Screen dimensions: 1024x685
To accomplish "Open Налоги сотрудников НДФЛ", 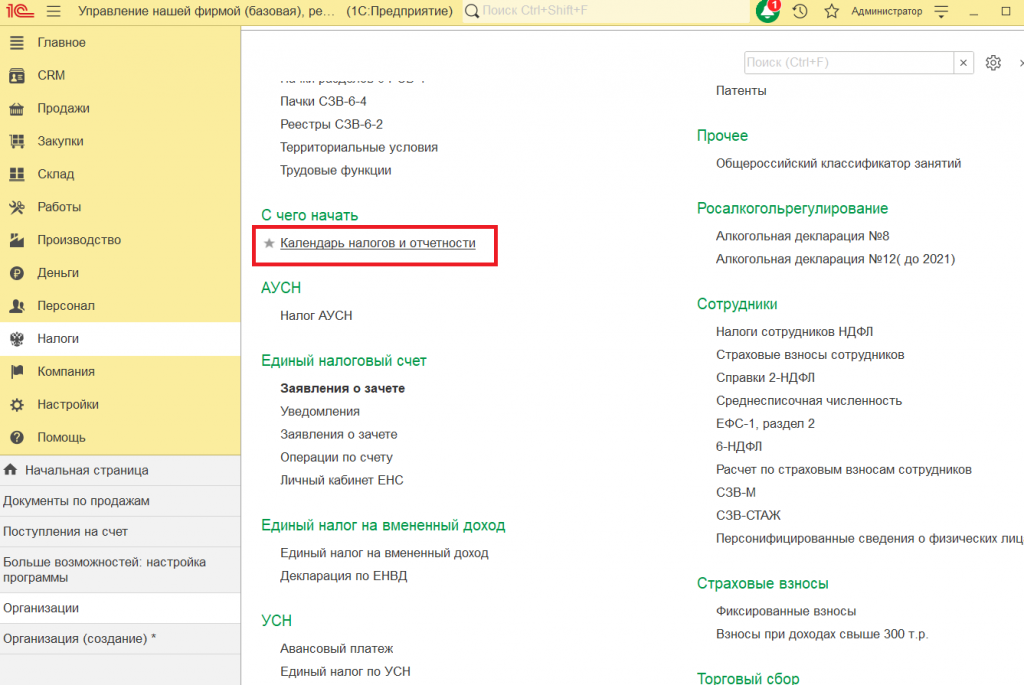I will (x=794, y=332).
